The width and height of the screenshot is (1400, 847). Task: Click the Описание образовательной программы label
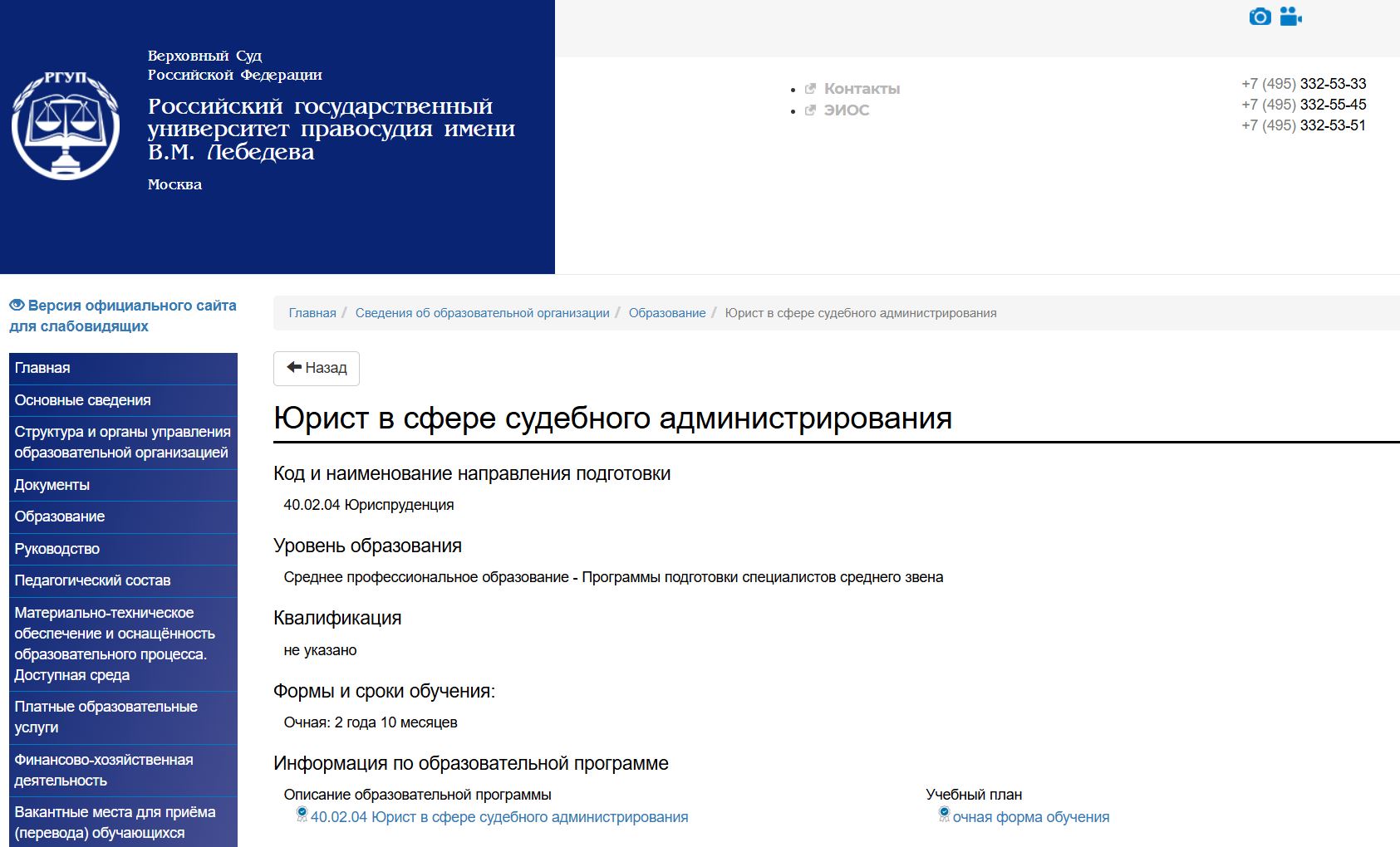click(417, 795)
